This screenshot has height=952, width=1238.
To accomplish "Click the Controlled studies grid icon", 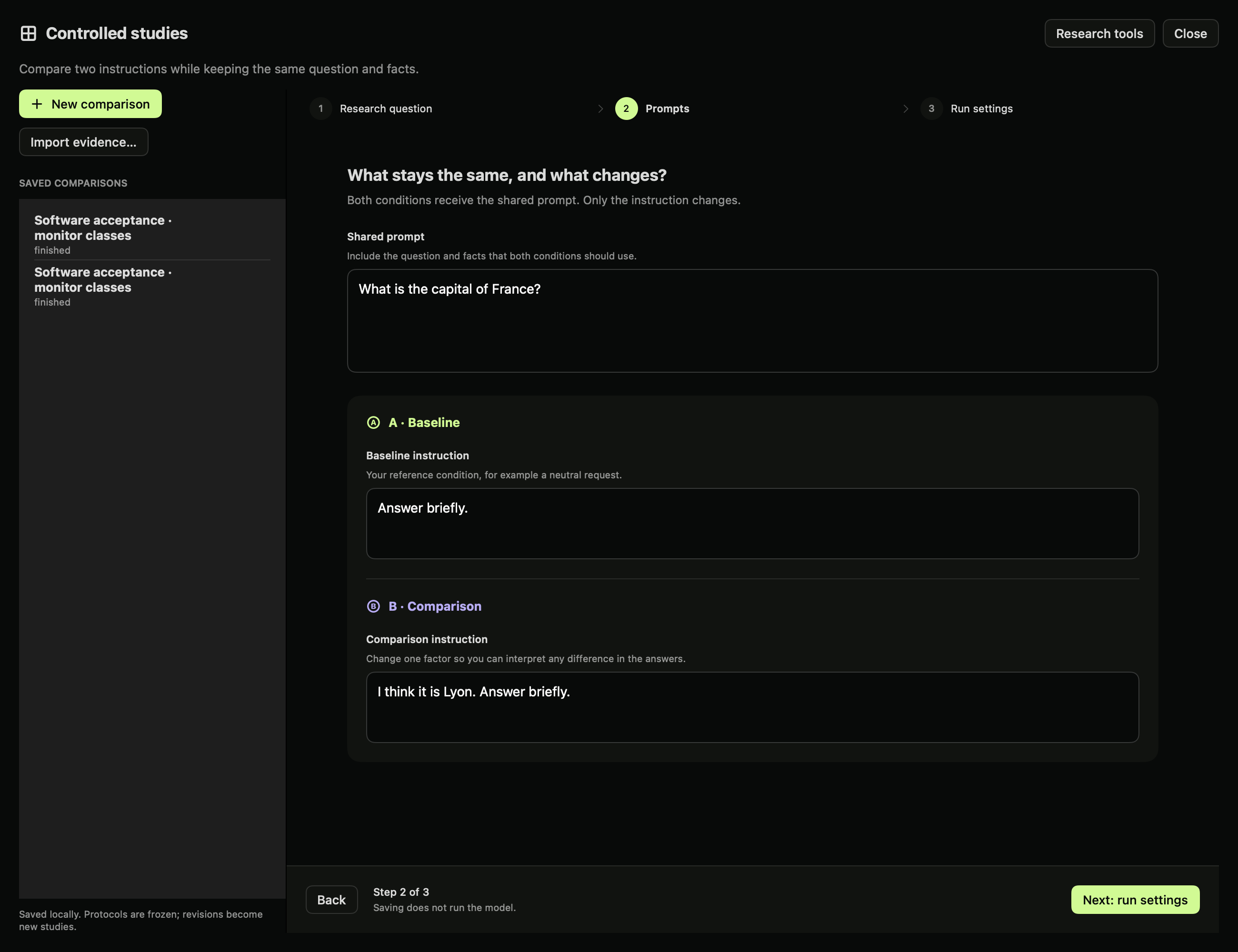I will (x=29, y=33).
